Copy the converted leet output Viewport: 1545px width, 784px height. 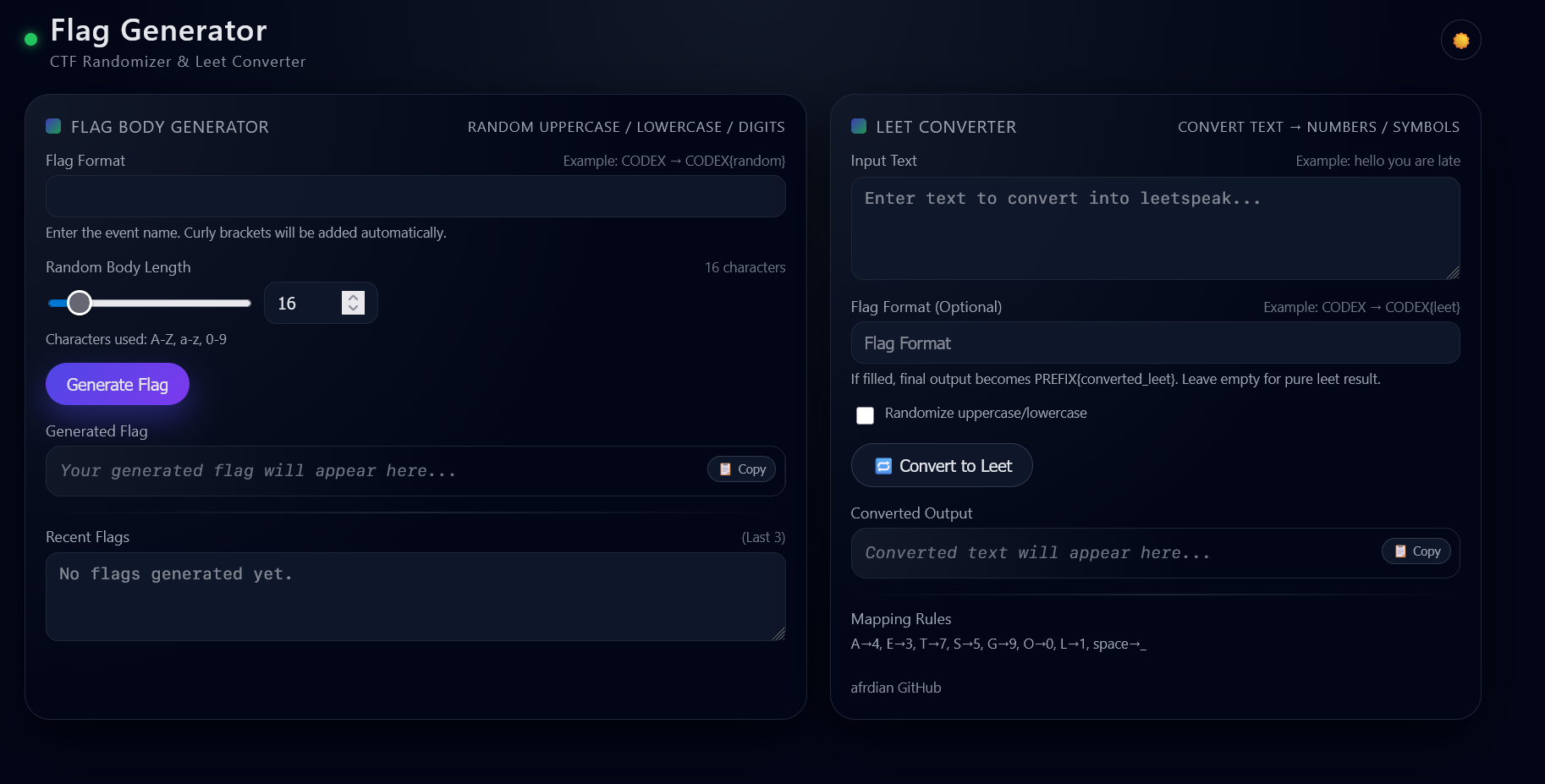click(x=1417, y=551)
